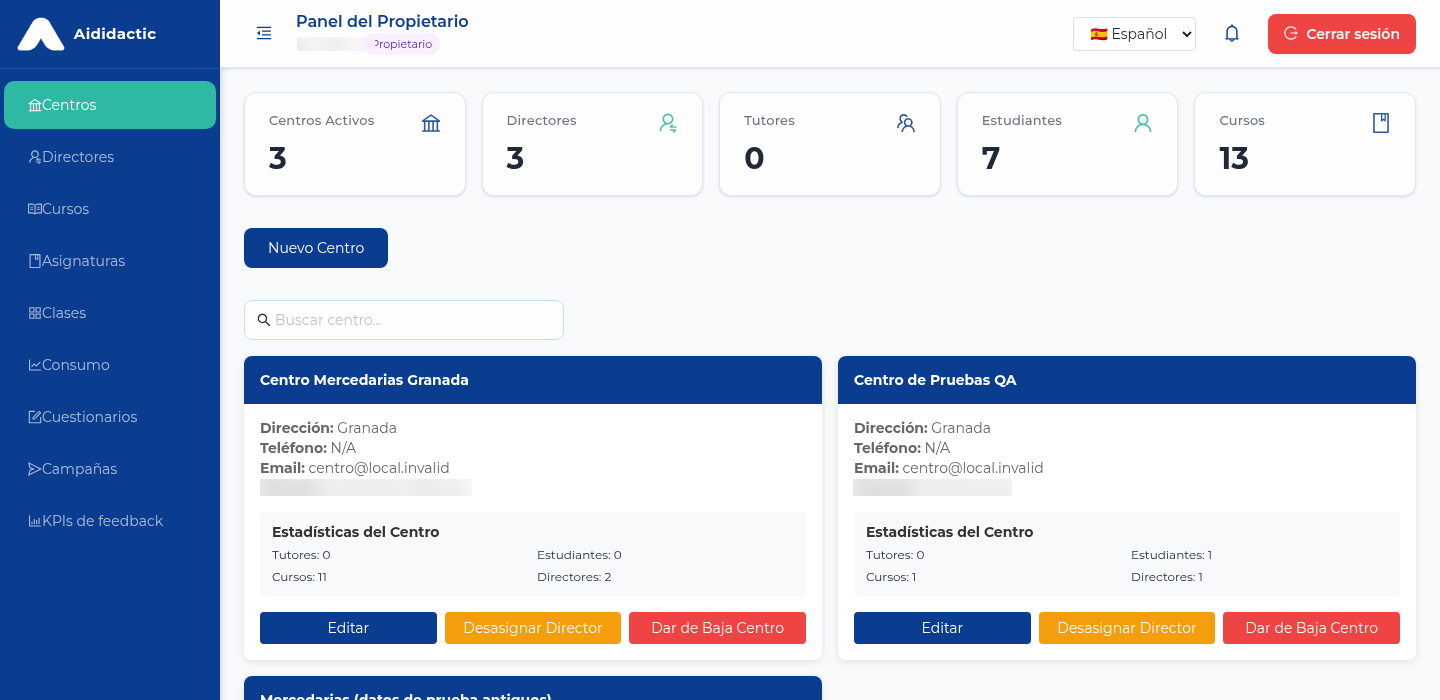Screen dimensions: 1440x700
Task: Click the Campañas send icon in sidebar
Action: point(35,469)
